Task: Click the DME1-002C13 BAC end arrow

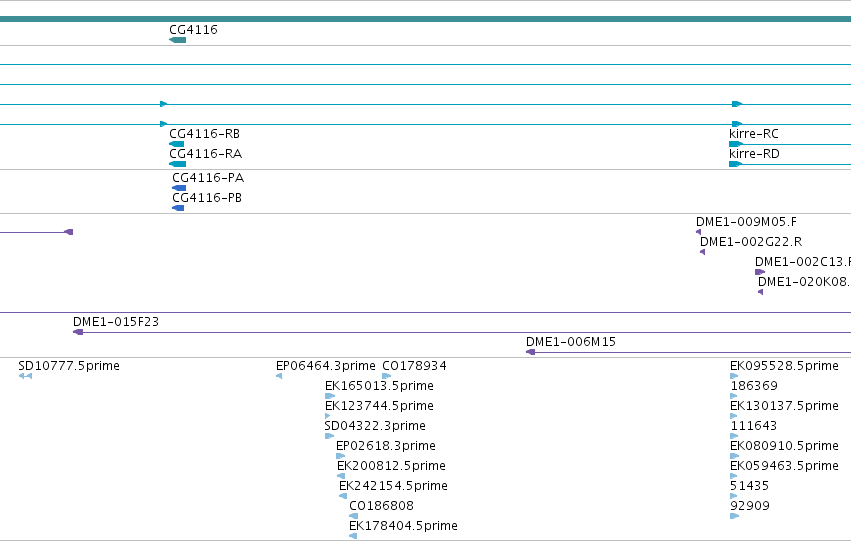Action: (x=760, y=272)
